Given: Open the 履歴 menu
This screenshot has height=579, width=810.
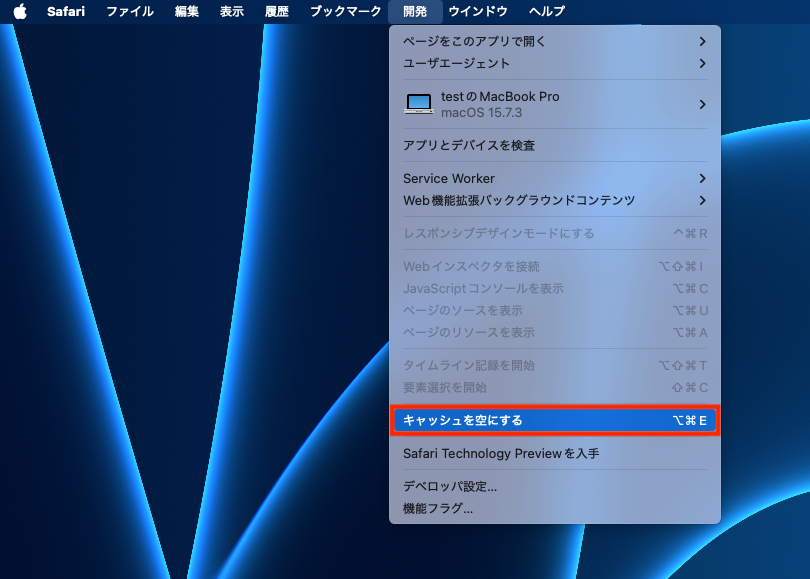Looking at the screenshot, I should coord(277,11).
